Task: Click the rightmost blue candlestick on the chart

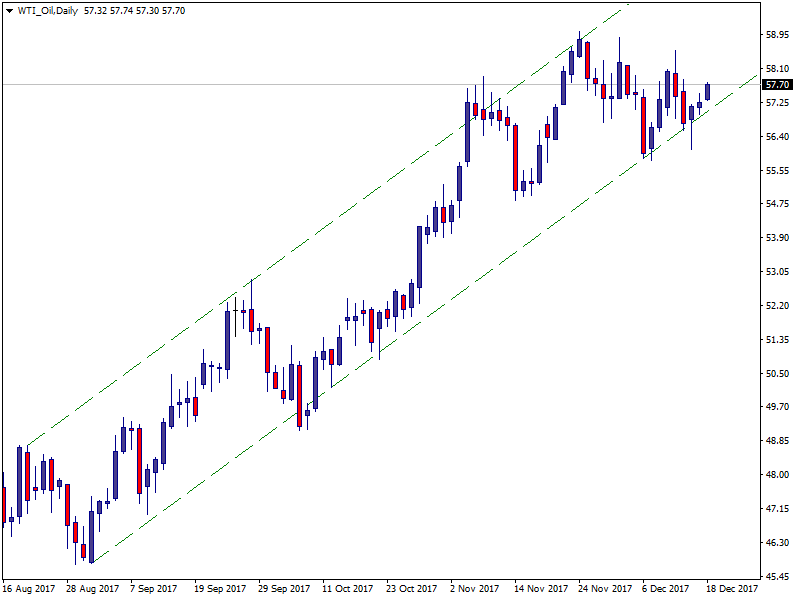Action: [707, 92]
